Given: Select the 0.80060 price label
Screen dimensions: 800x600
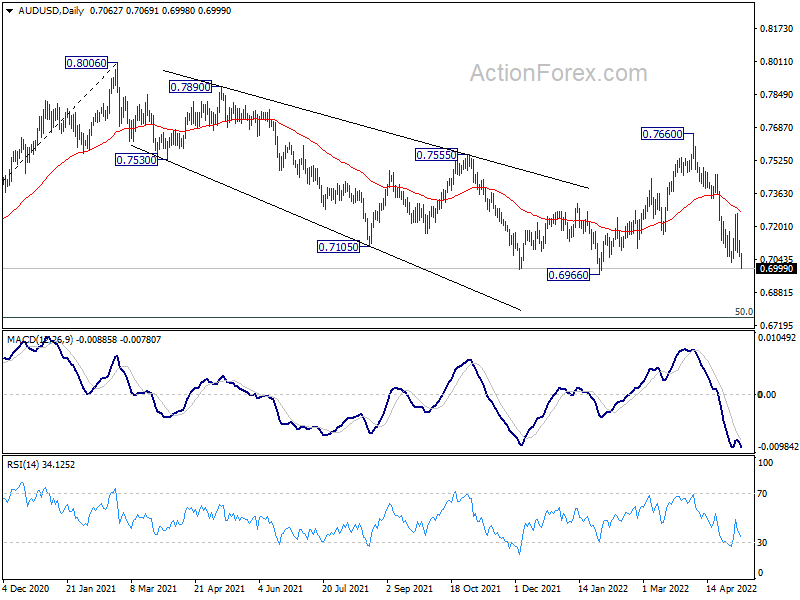Looking at the screenshot, I should coord(87,63).
